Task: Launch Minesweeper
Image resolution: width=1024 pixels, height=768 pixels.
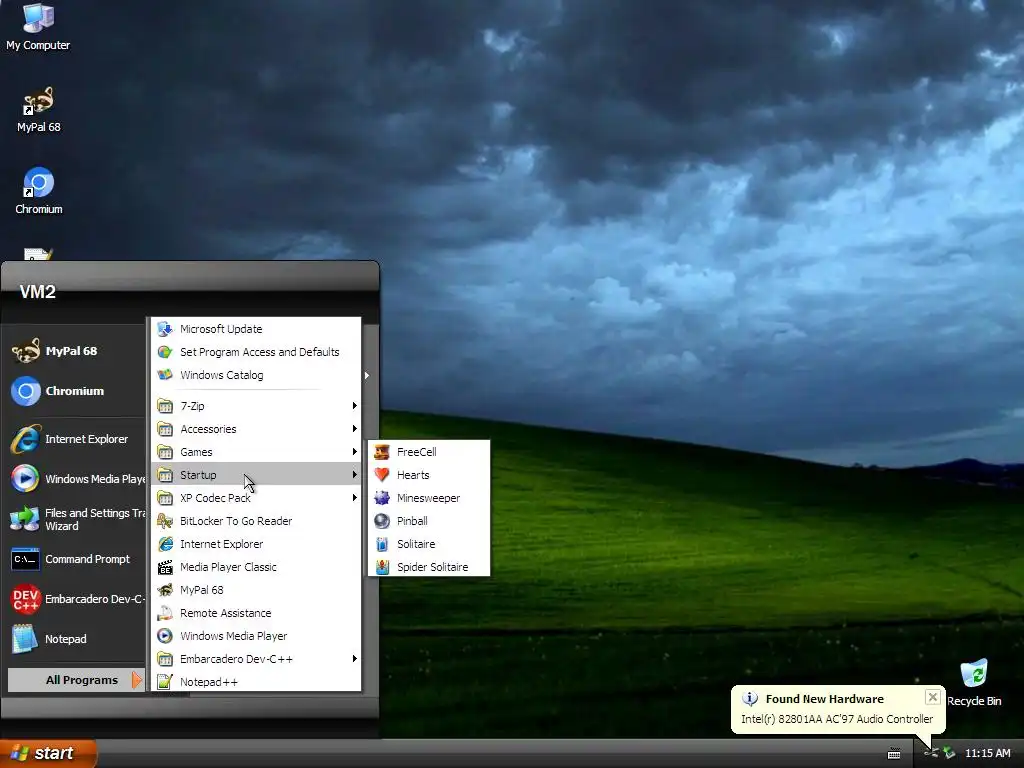Action: [x=429, y=498]
